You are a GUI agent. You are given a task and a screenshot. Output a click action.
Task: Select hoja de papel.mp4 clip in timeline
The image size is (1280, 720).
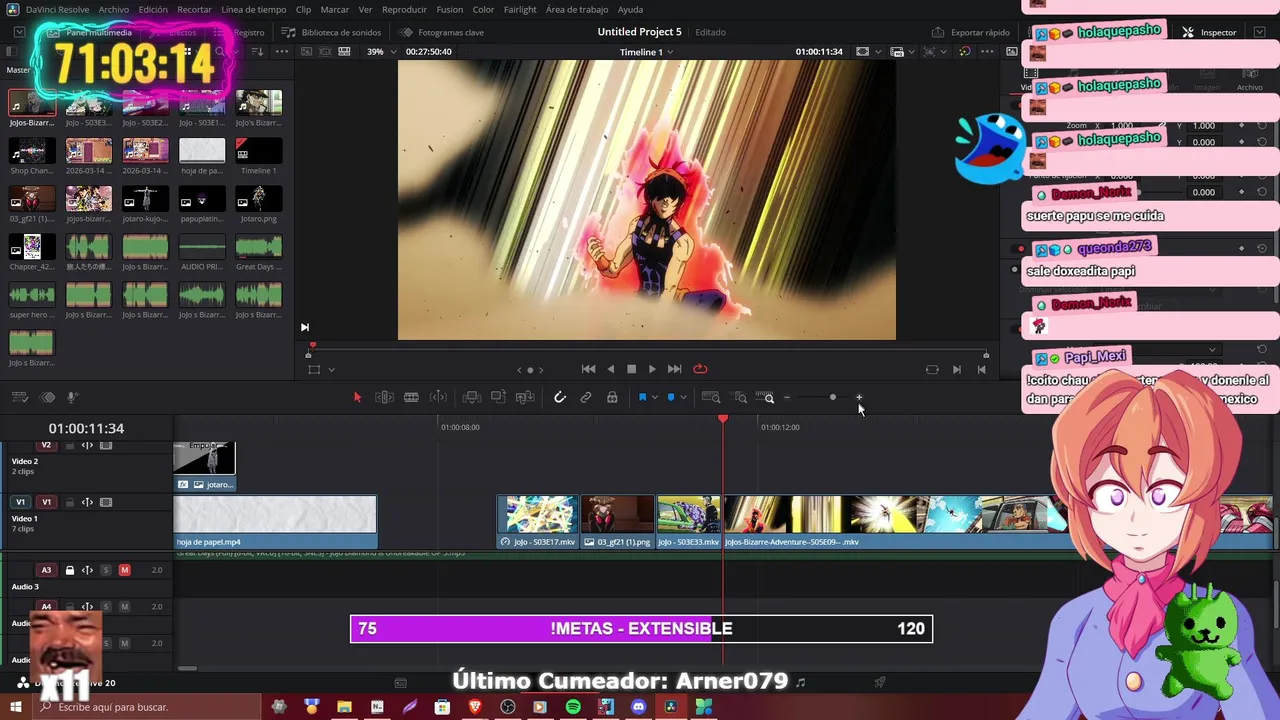(275, 522)
